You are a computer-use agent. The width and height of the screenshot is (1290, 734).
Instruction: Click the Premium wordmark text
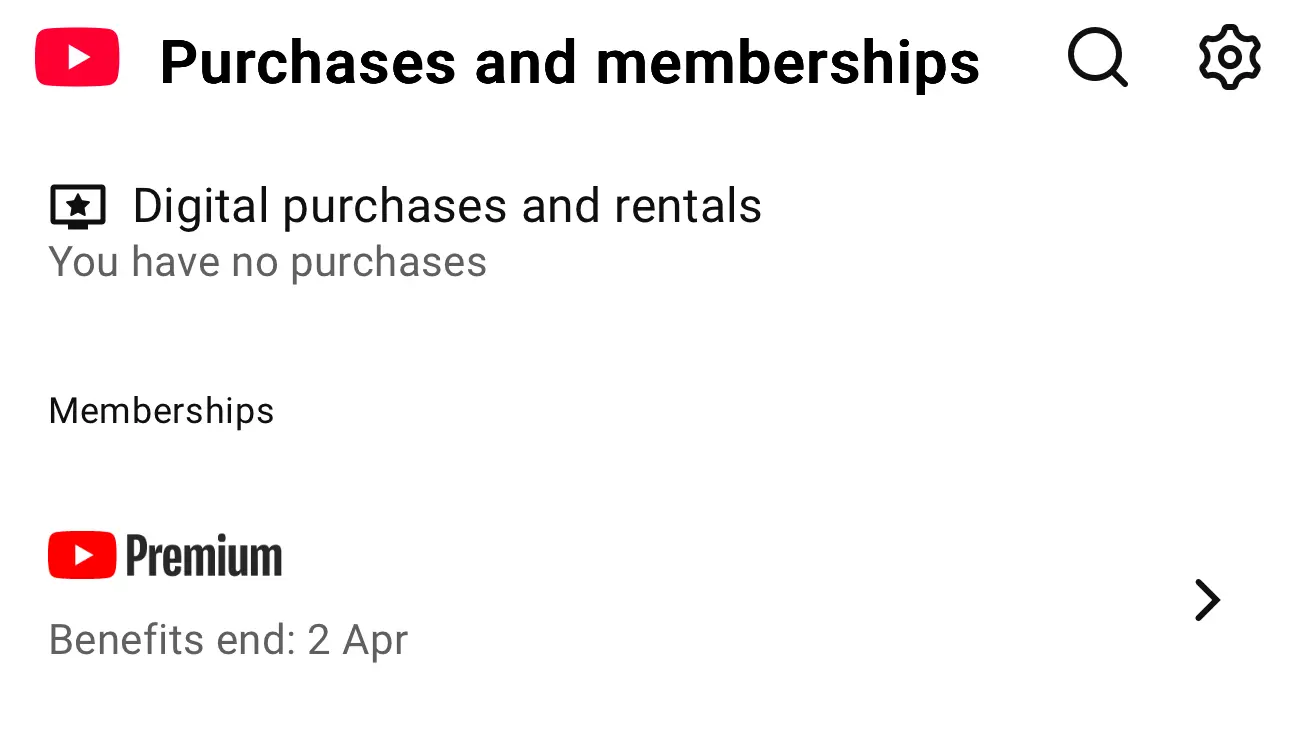204,556
